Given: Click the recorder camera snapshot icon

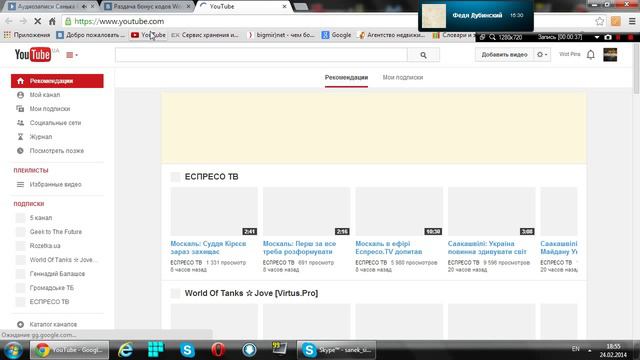Looking at the screenshot, I should click(608, 37).
